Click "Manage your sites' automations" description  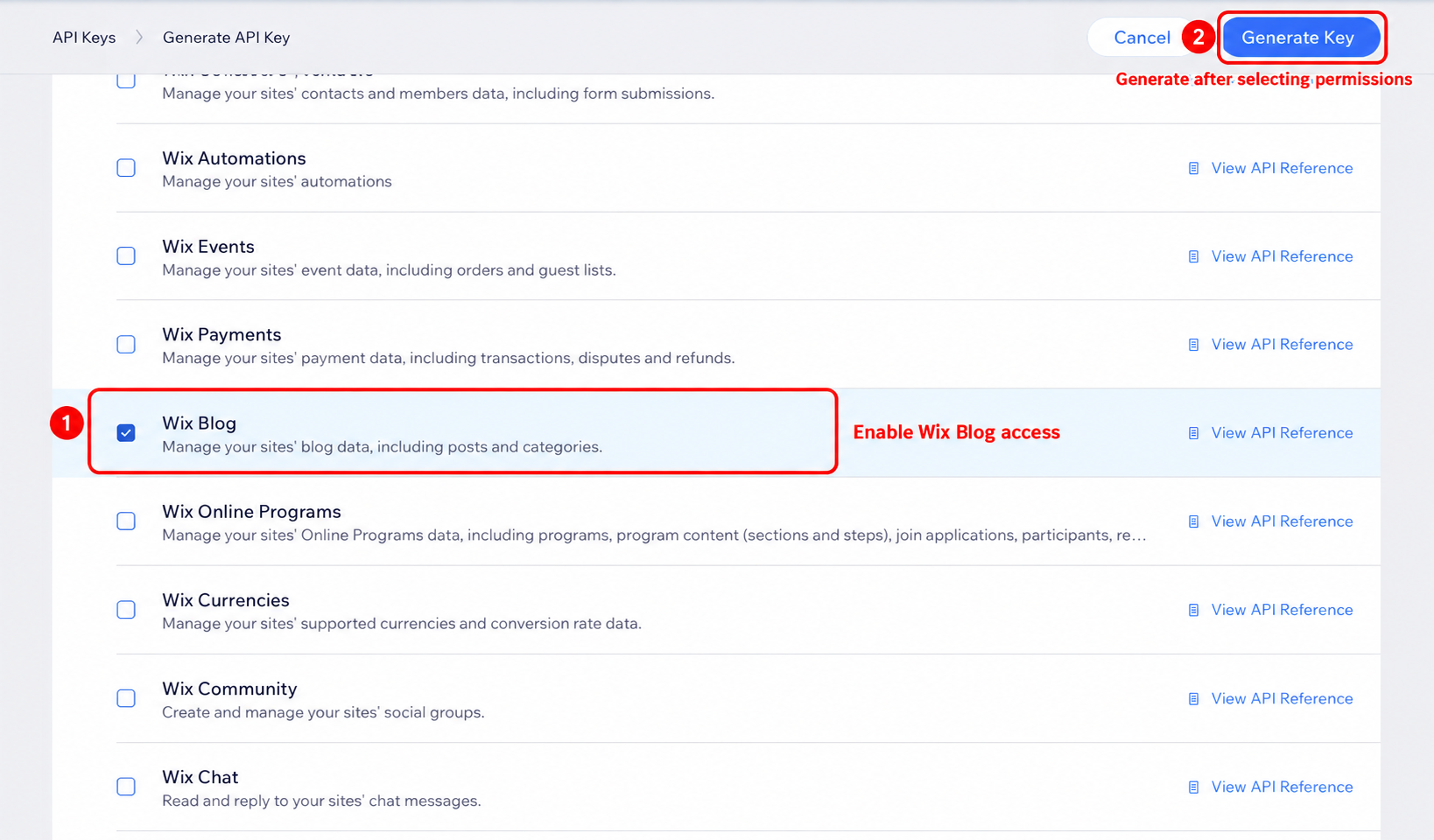click(x=277, y=182)
